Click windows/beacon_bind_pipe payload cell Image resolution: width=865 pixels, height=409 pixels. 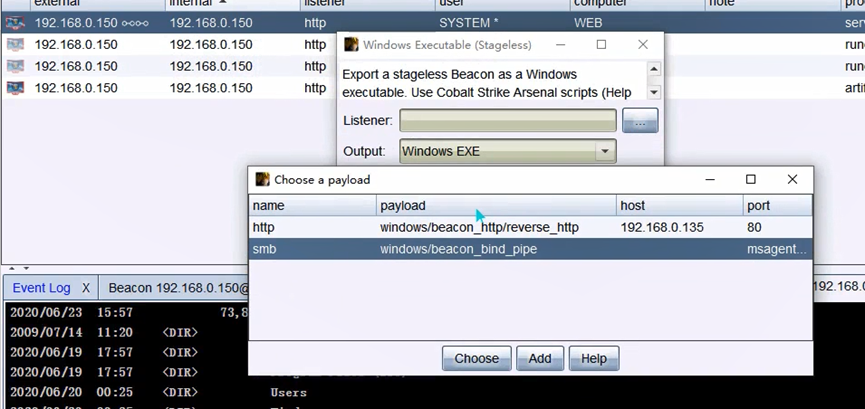pos(458,249)
